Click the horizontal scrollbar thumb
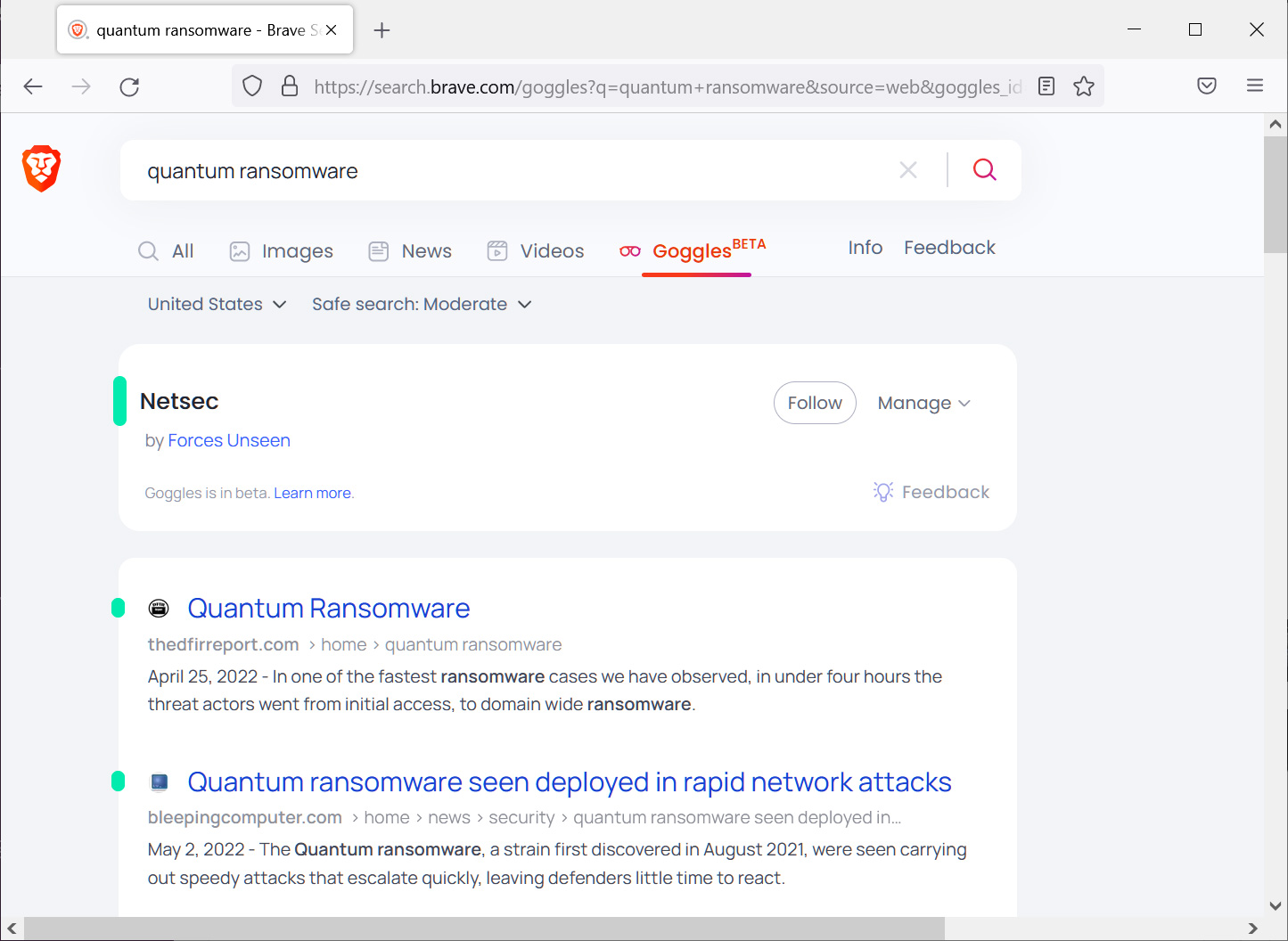Image resolution: width=1288 pixels, height=941 pixels. tap(484, 929)
